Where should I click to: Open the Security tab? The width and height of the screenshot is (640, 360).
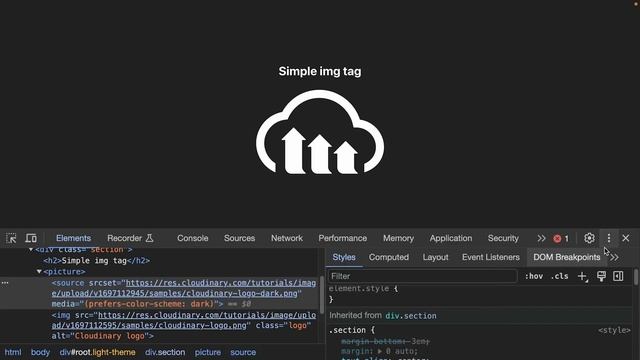[x=503, y=238]
